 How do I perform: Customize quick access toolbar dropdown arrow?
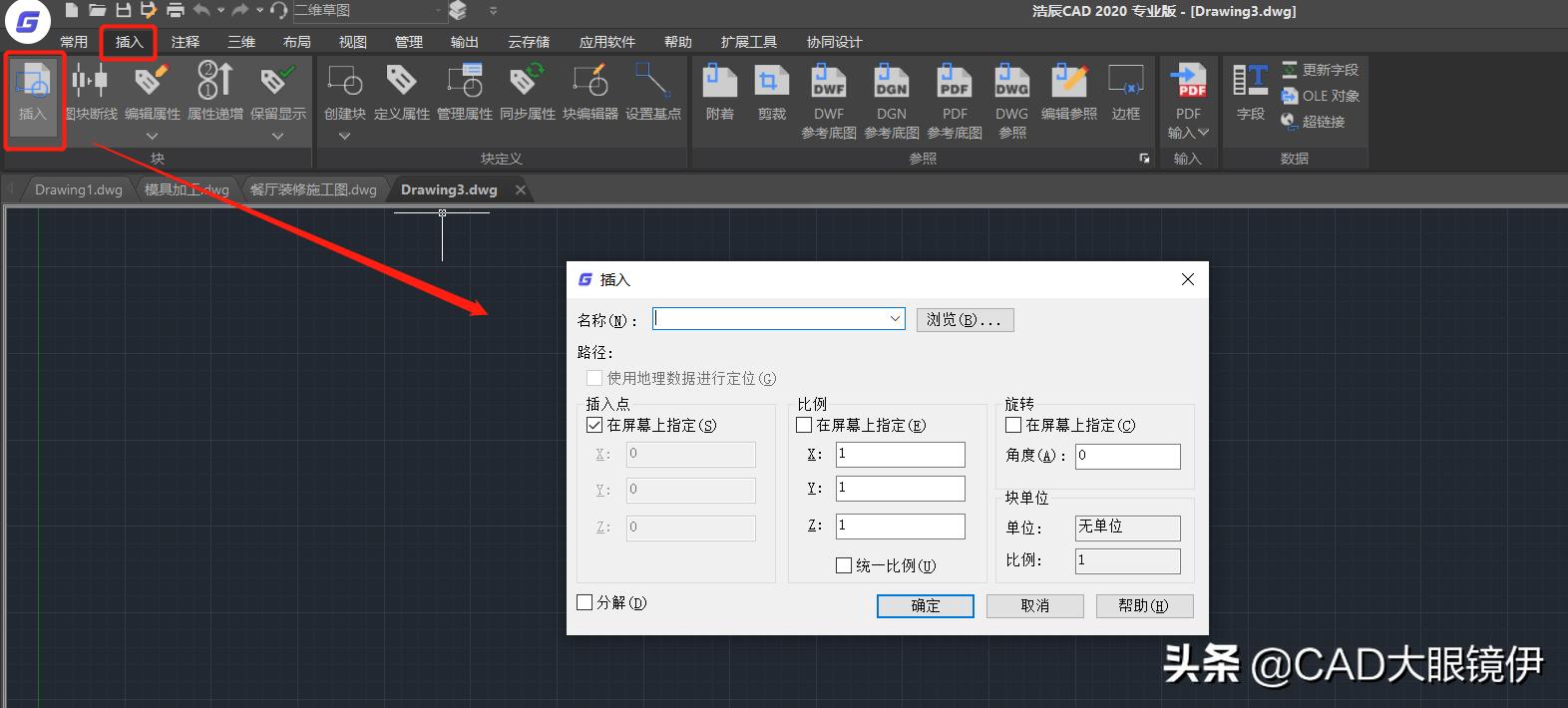[x=493, y=11]
